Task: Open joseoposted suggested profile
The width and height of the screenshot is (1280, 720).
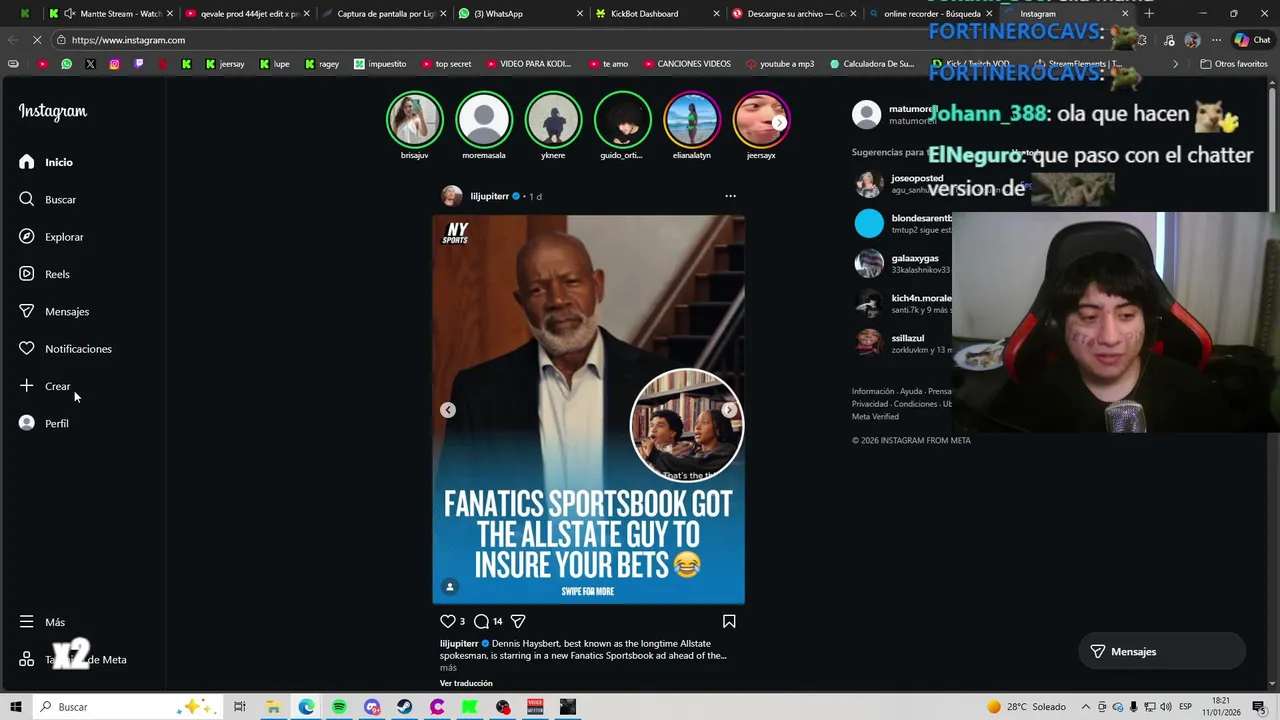Action: pos(917,178)
